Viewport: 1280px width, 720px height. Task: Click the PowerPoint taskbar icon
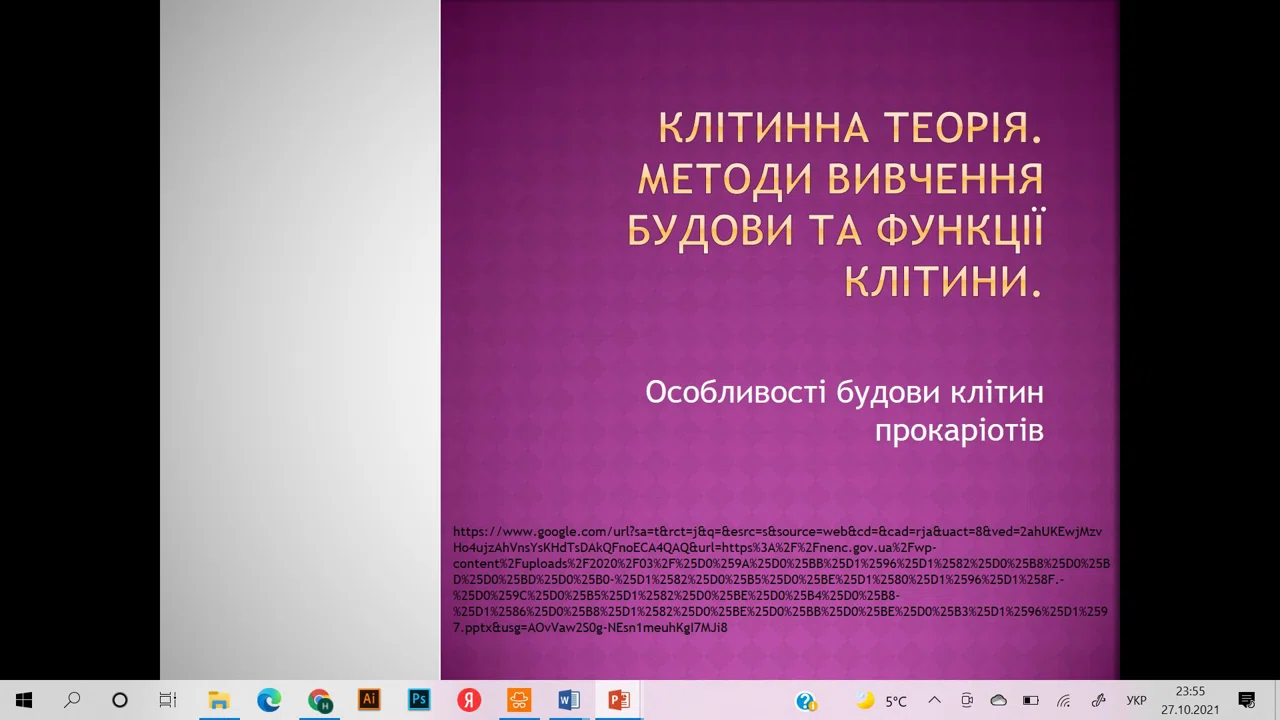pos(619,700)
